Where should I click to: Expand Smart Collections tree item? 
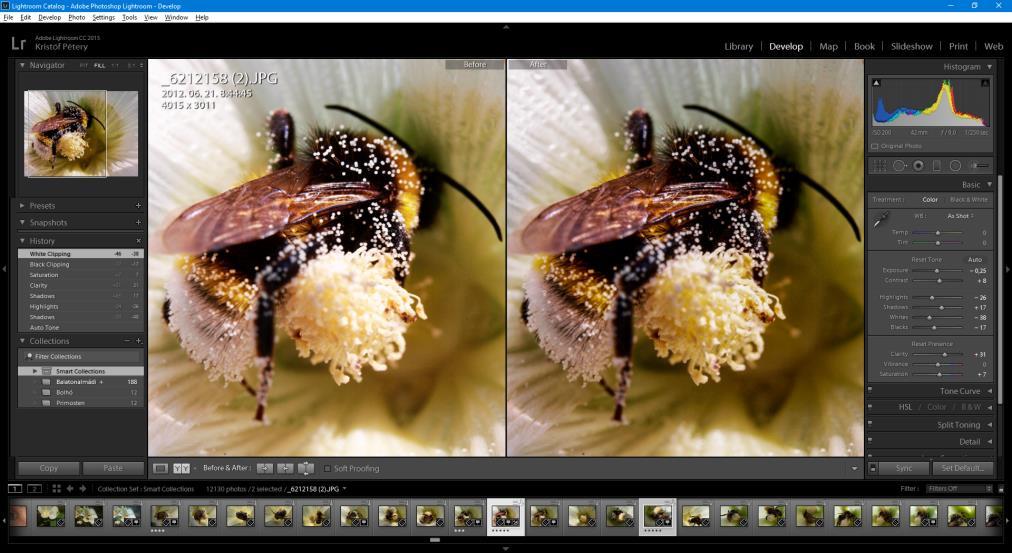click(35, 371)
